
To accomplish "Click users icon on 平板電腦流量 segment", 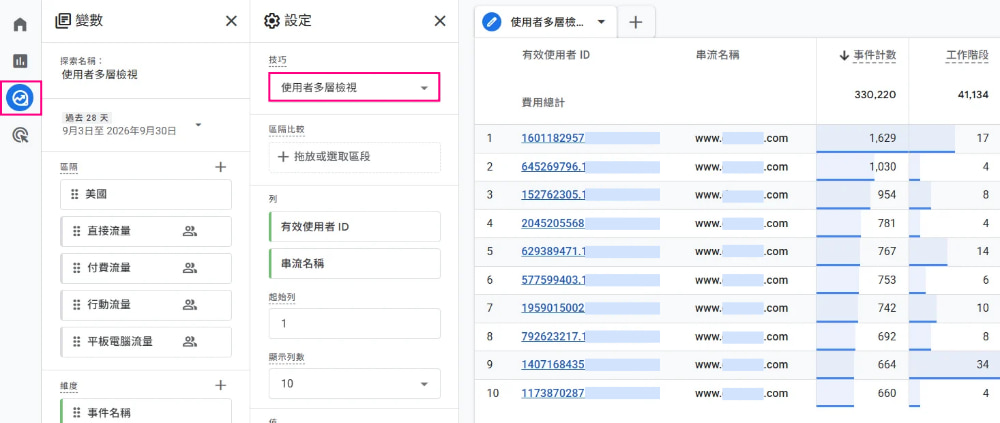I will pos(189,342).
